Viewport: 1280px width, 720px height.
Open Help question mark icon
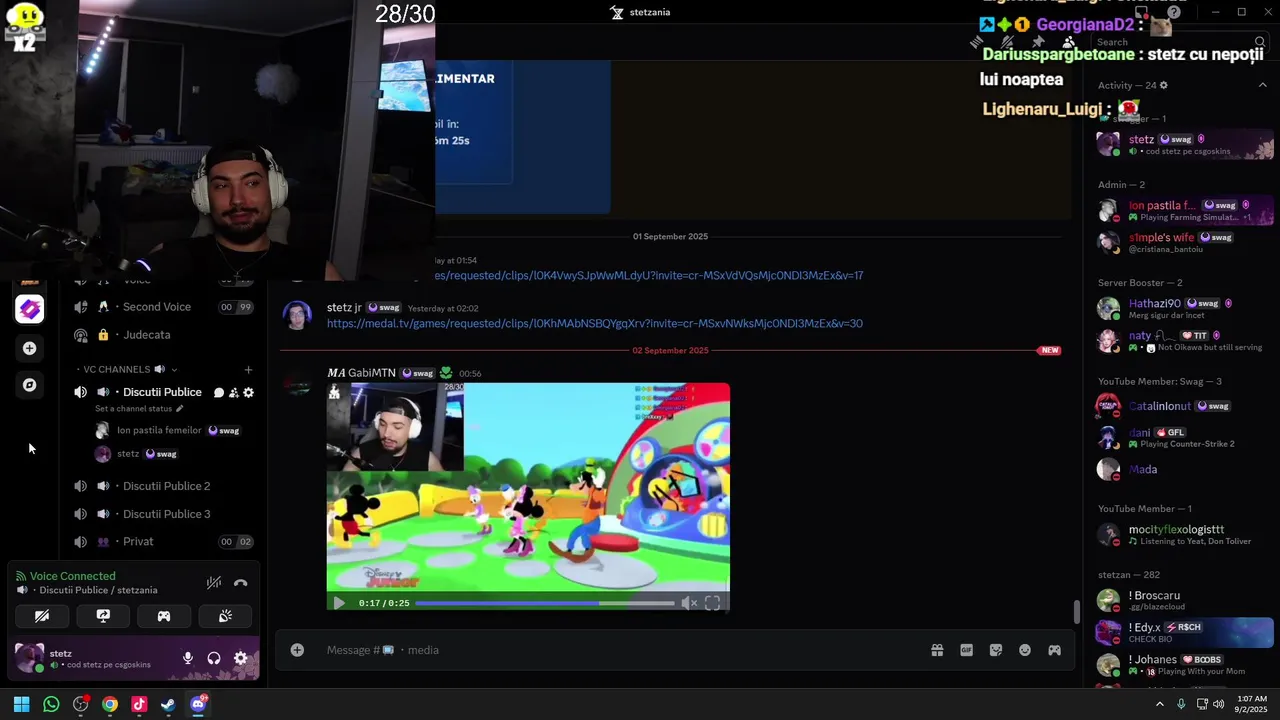(1174, 12)
